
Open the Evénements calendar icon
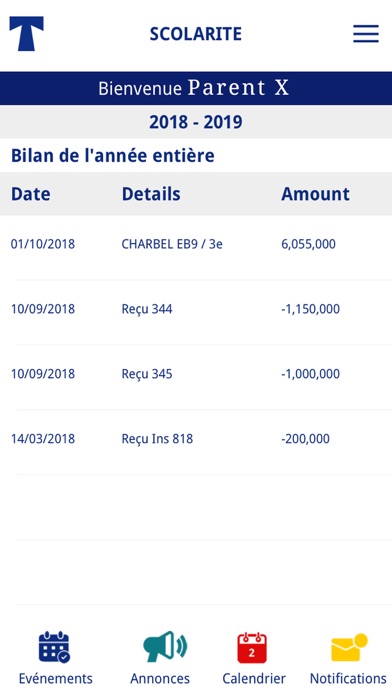click(x=54, y=647)
